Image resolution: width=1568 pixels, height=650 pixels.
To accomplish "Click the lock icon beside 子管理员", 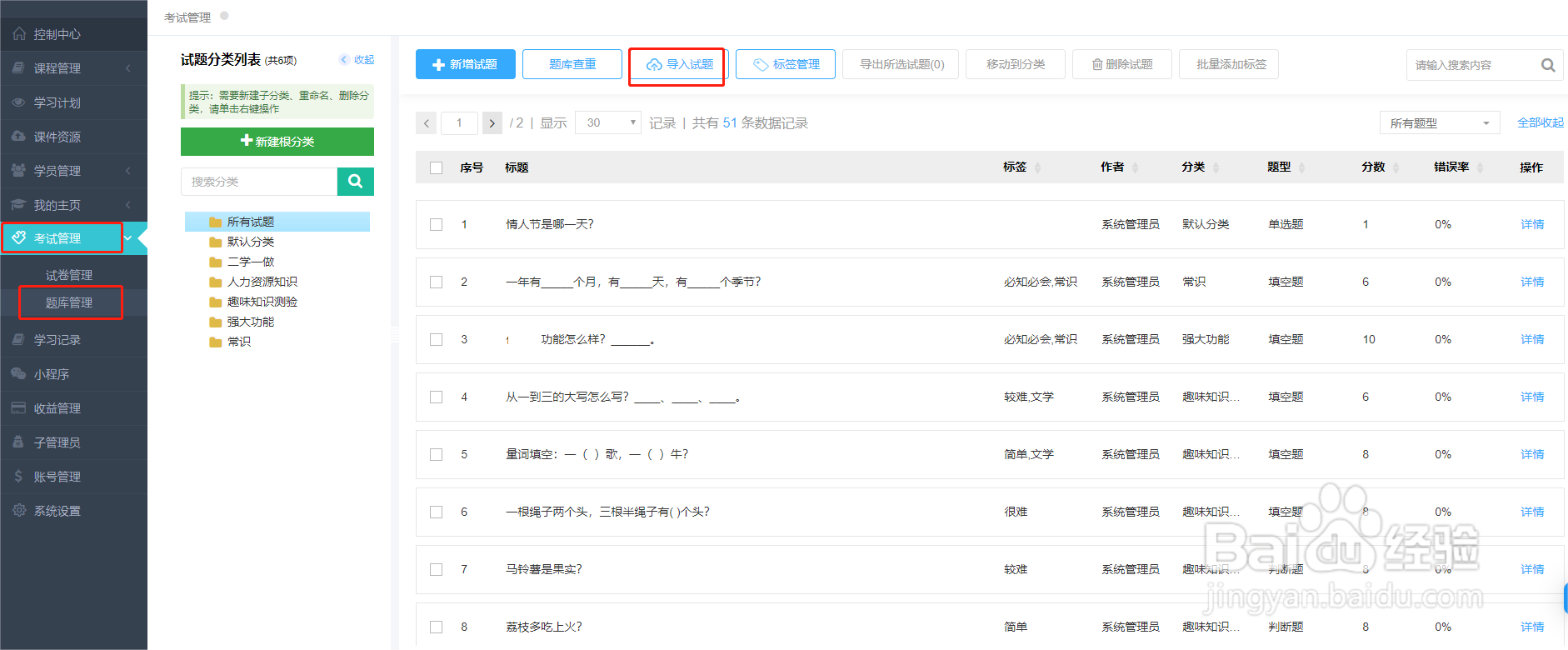I will 18,442.
